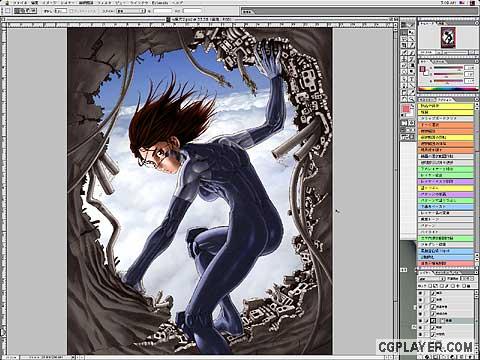Toggle eye icon of second layer from top
This screenshot has width=480, height=360.
[420, 300]
